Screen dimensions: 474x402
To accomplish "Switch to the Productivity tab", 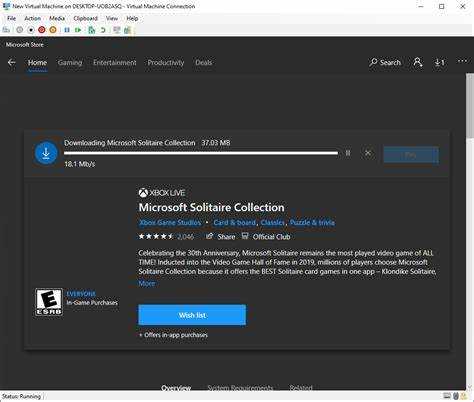I will click(166, 63).
